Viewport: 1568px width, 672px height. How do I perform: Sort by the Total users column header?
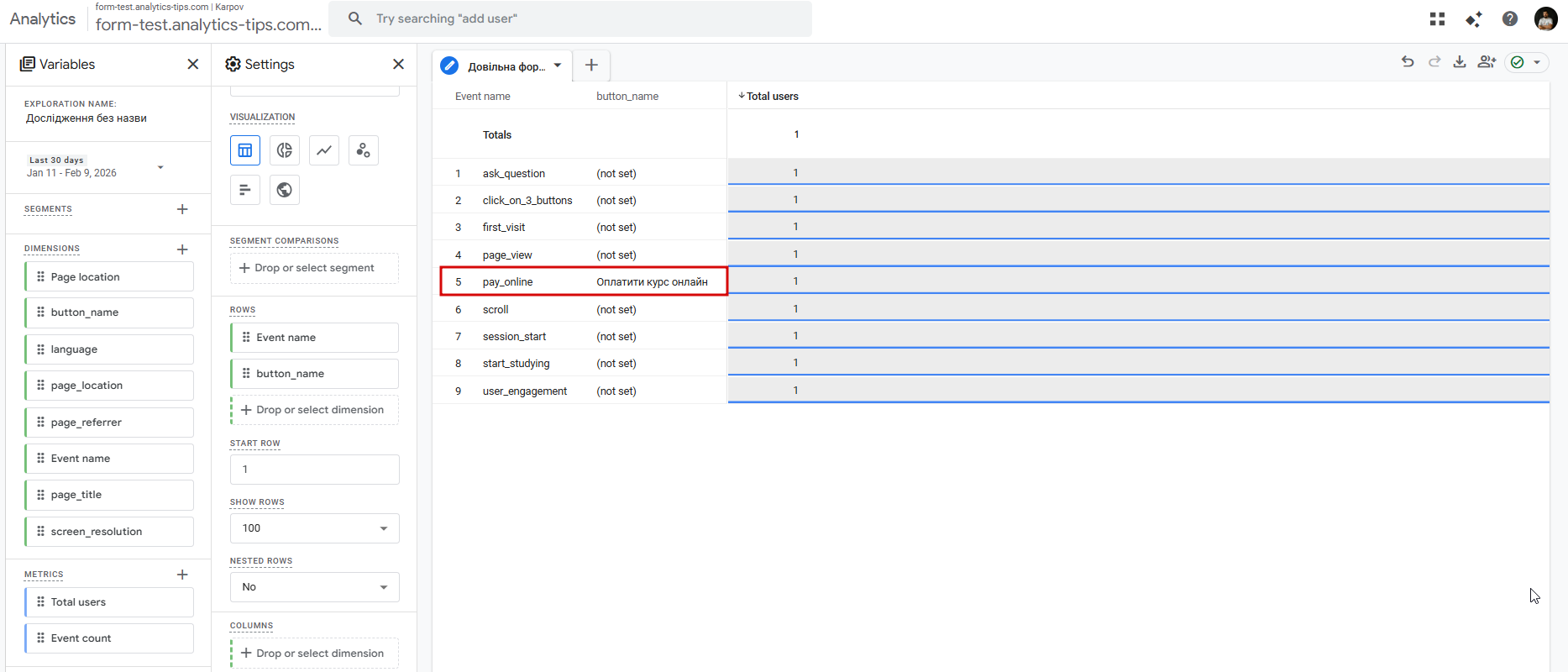coord(768,97)
